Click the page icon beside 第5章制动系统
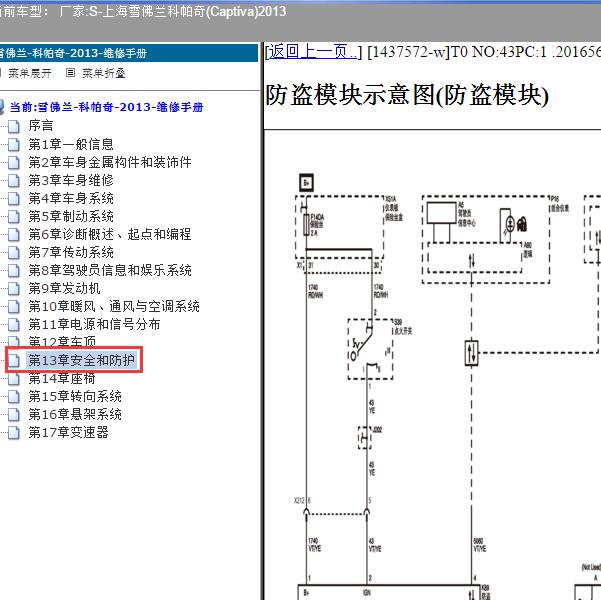Screen dimensions: 601x600 pos(14,217)
